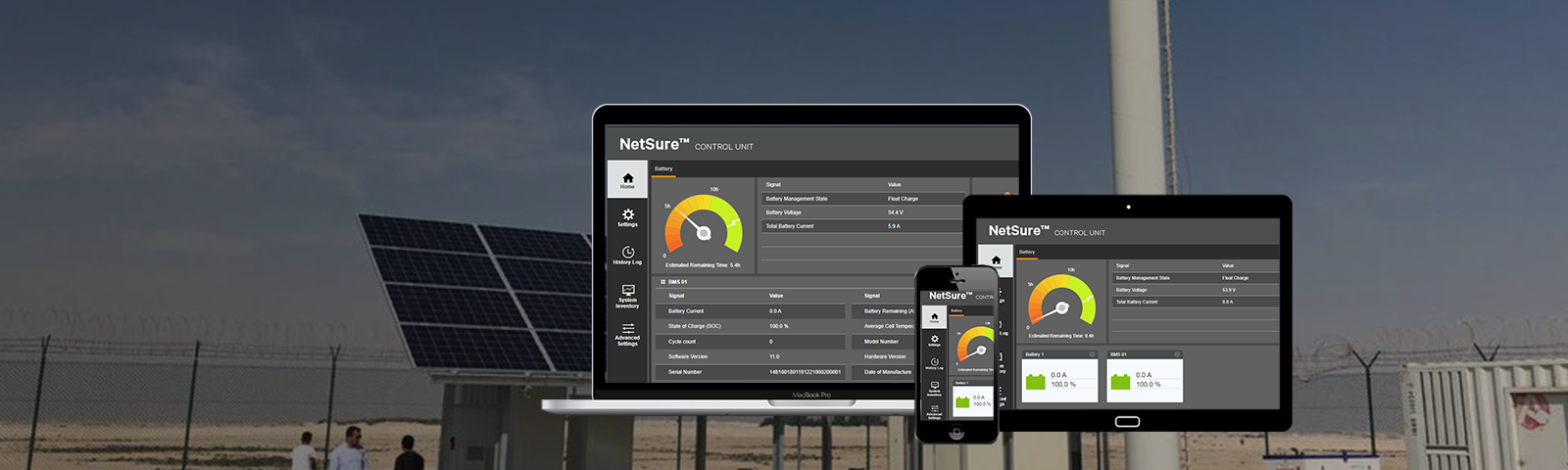Click the remaining-time gauge on the laptop
The image size is (1568, 470).
pos(703,229)
